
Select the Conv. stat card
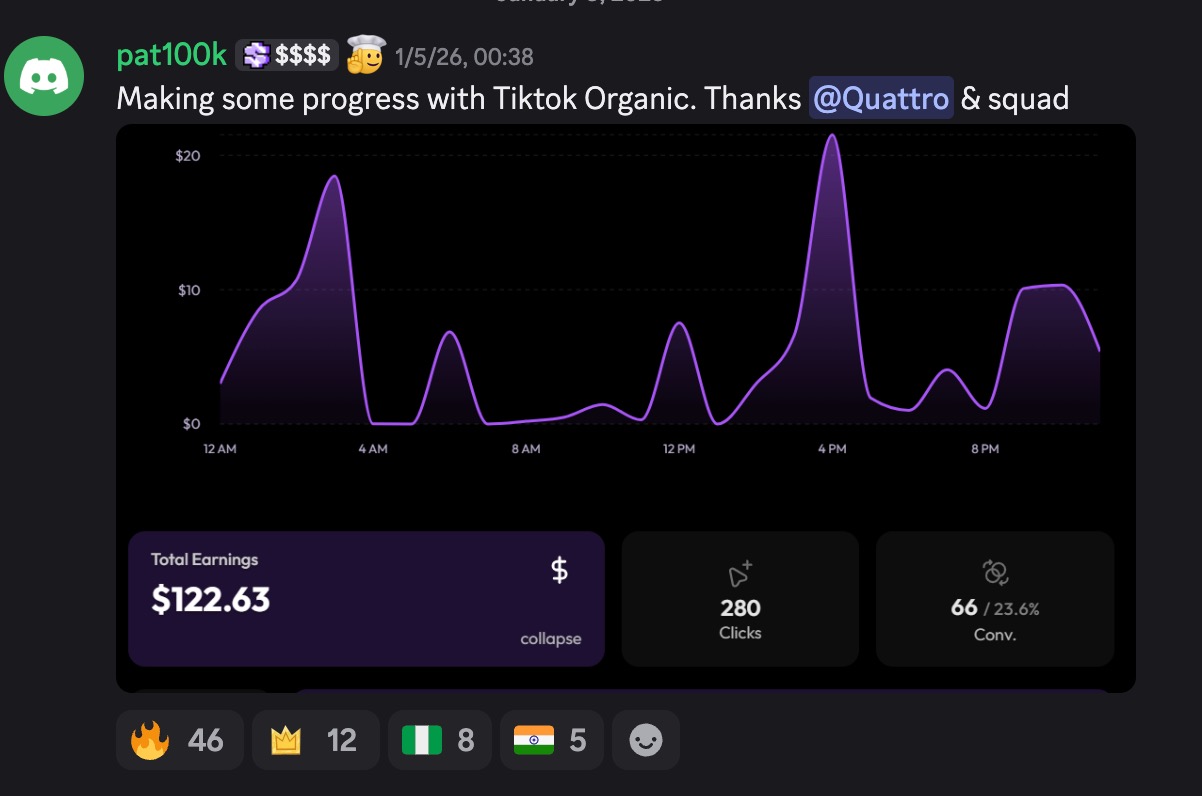[x=995, y=599]
